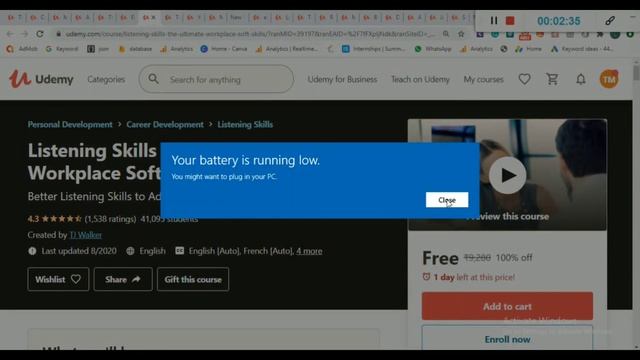Open the Internships bookmark
Viewport: 640px width, 360px height.
(x=374, y=49)
